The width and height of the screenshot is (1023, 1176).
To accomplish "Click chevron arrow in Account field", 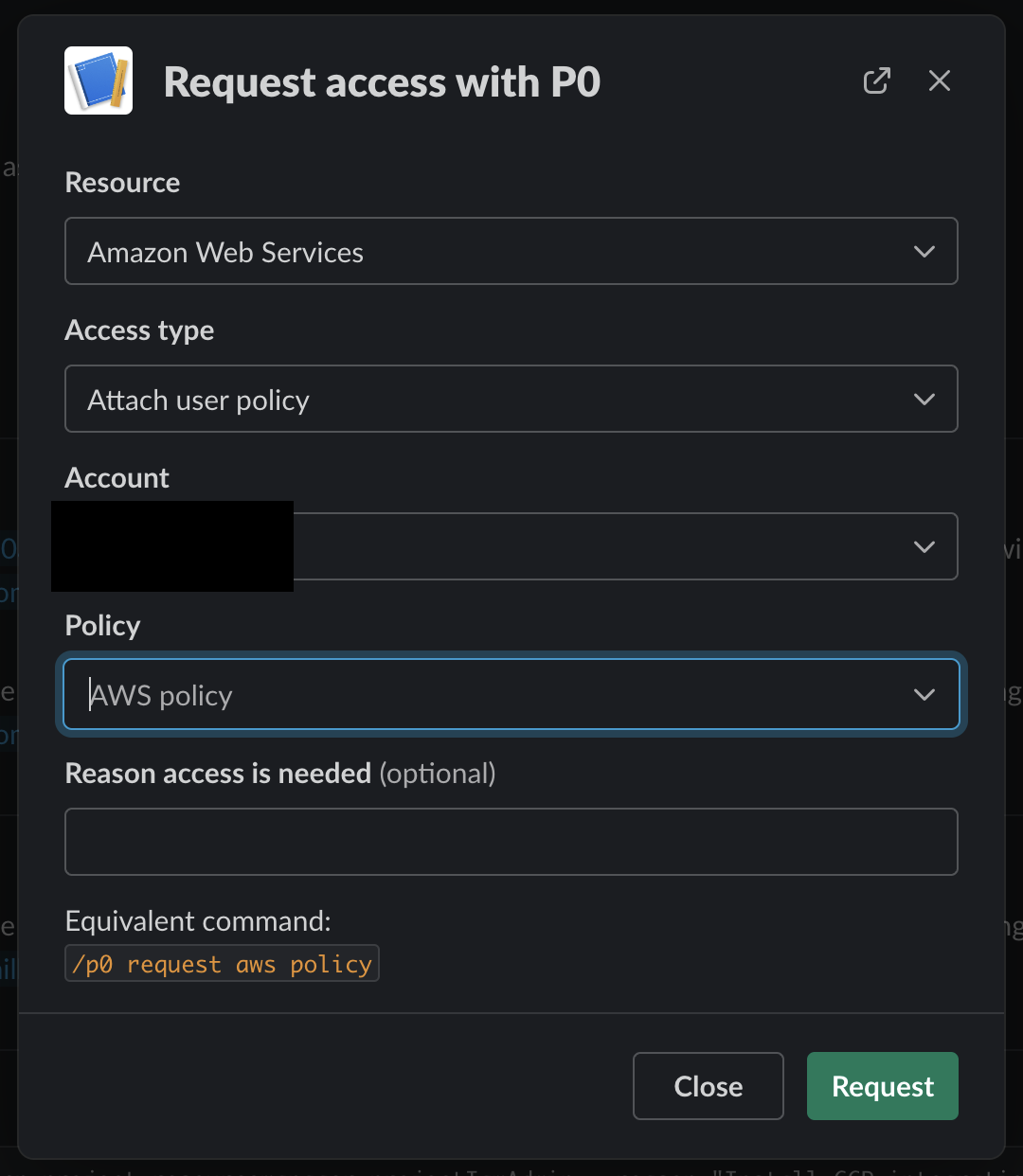I will click(924, 547).
